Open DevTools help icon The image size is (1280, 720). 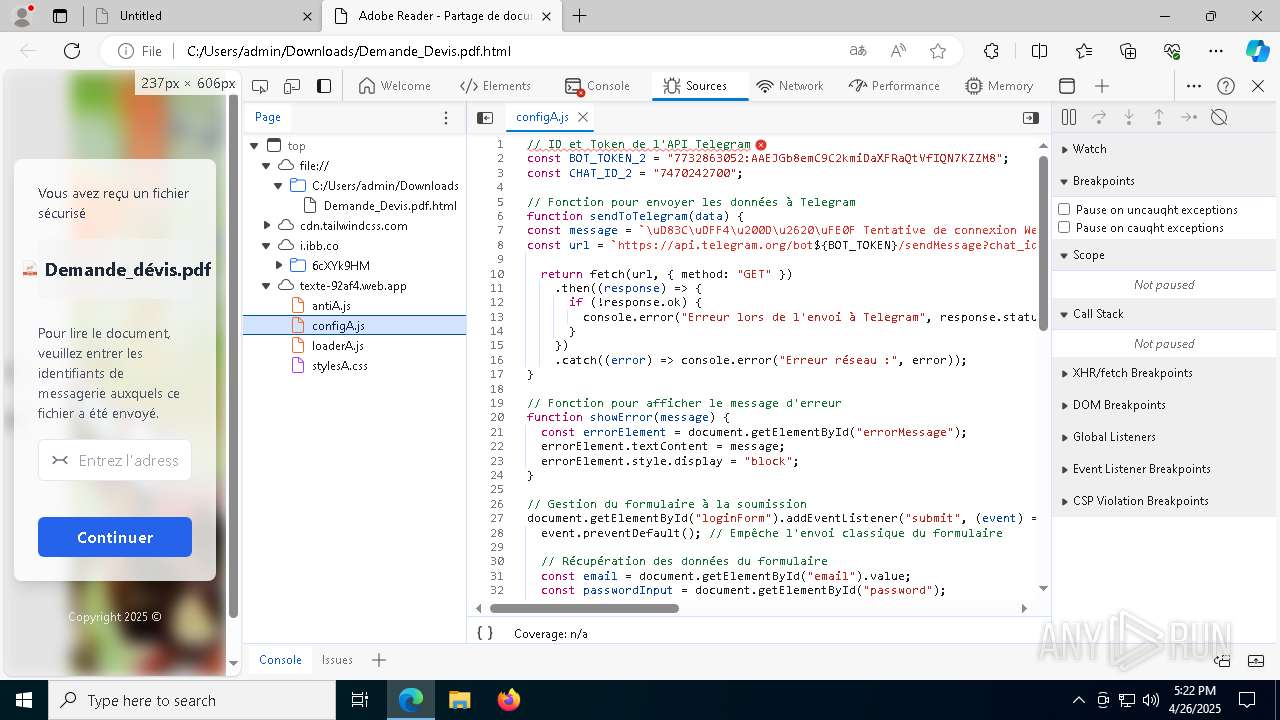pos(1226,86)
